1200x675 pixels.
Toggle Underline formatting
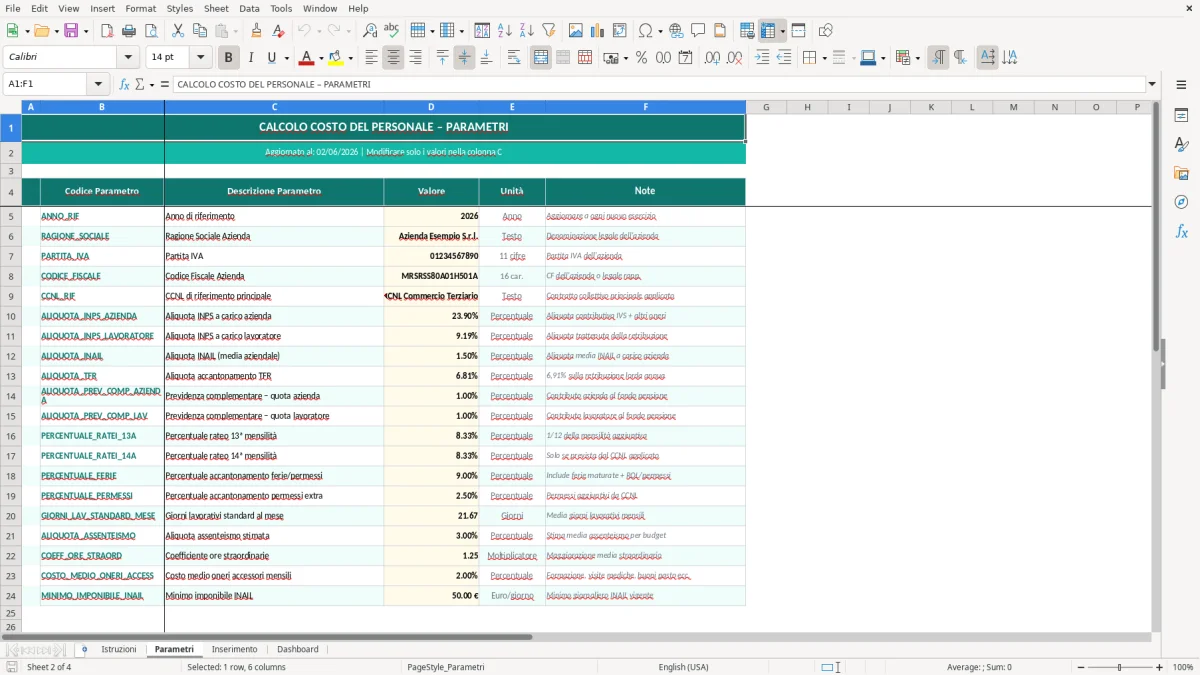tap(272, 58)
